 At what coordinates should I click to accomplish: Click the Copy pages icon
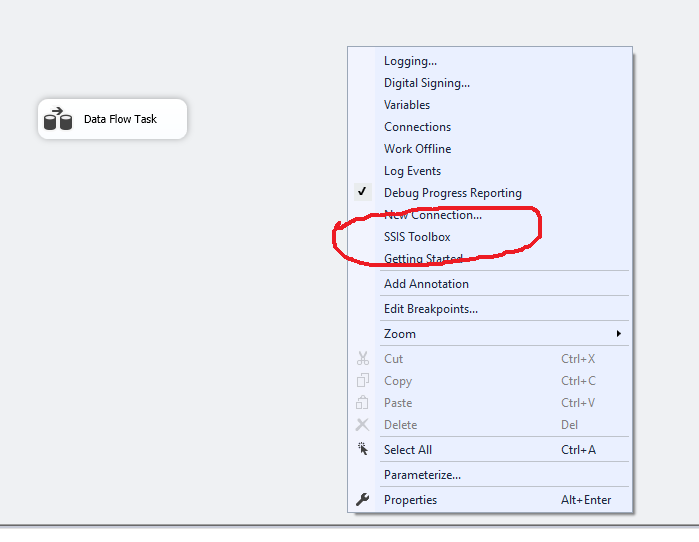[x=362, y=380]
